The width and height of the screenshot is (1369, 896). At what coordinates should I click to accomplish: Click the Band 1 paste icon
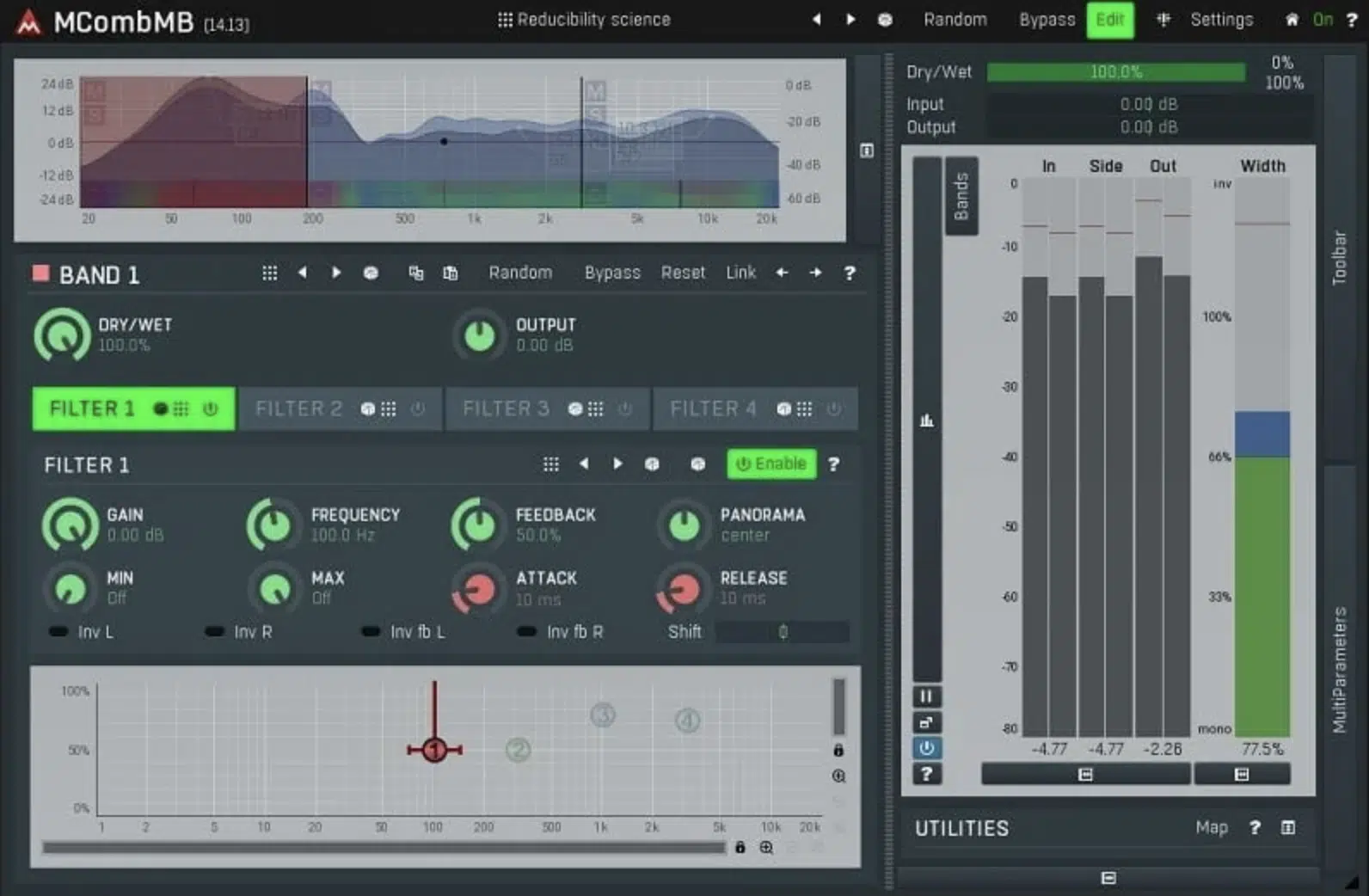[451, 273]
